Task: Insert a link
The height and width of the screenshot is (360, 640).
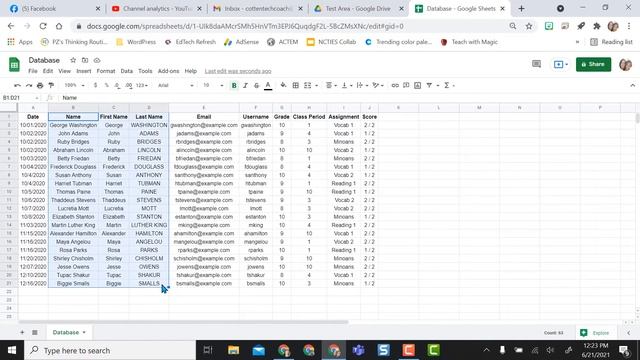Action: click(x=395, y=85)
